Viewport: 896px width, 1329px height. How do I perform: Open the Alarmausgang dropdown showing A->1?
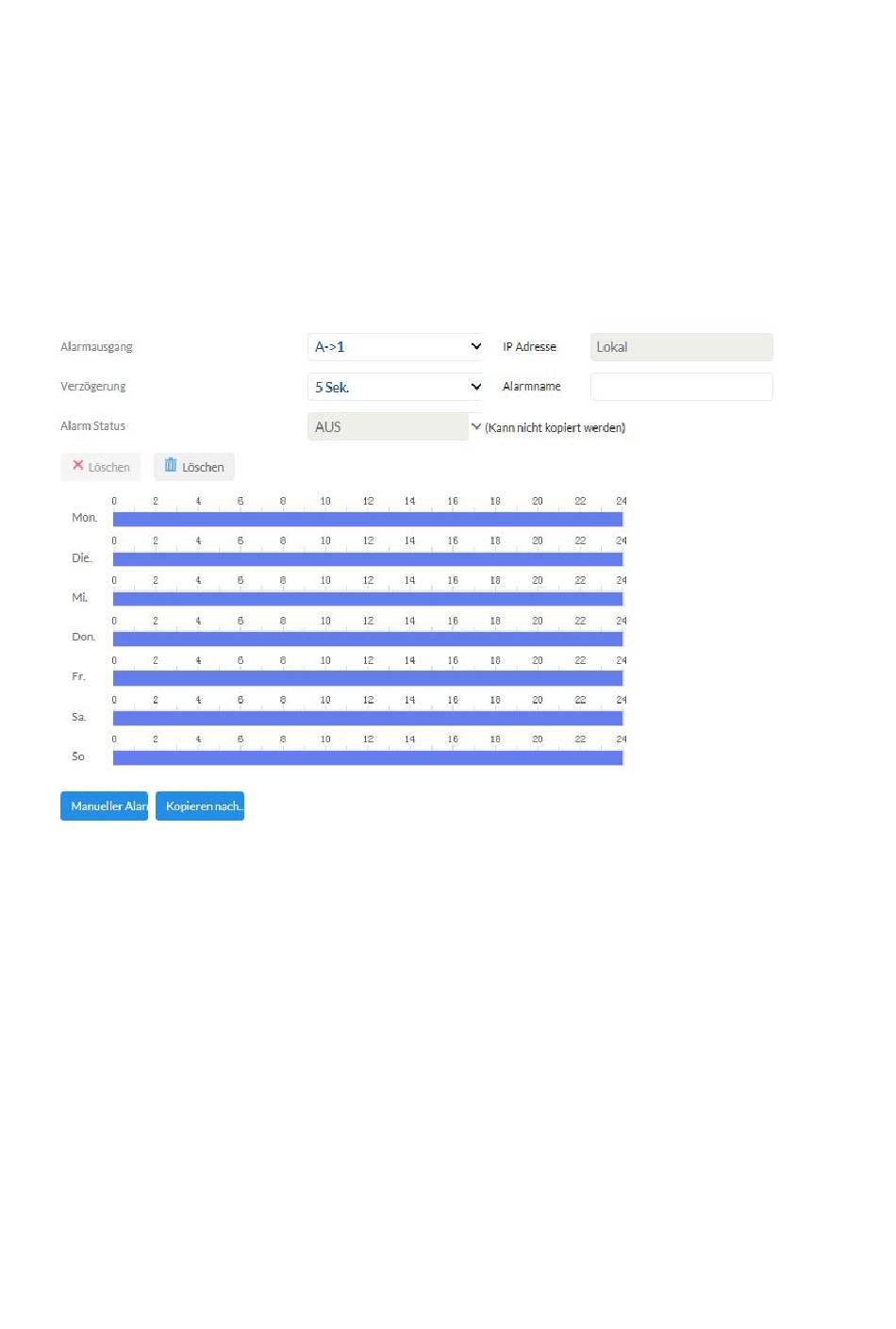point(395,347)
